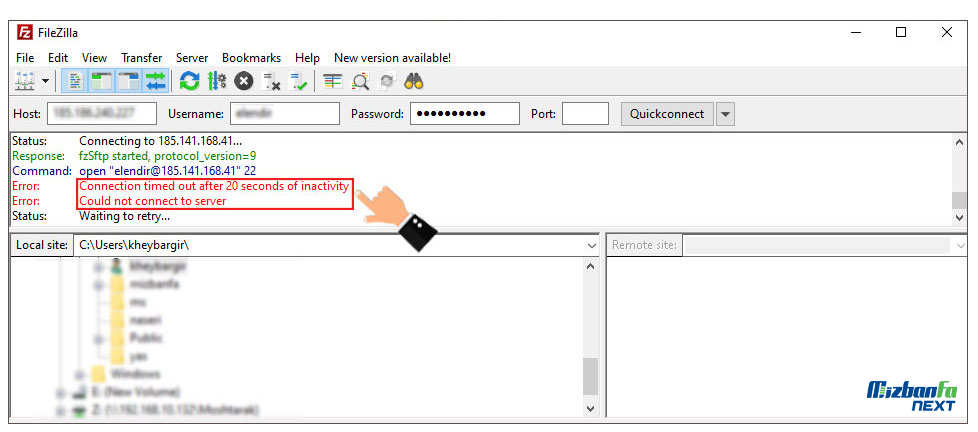Select the Public folder
This screenshot has height=432, width=978.
point(147,338)
